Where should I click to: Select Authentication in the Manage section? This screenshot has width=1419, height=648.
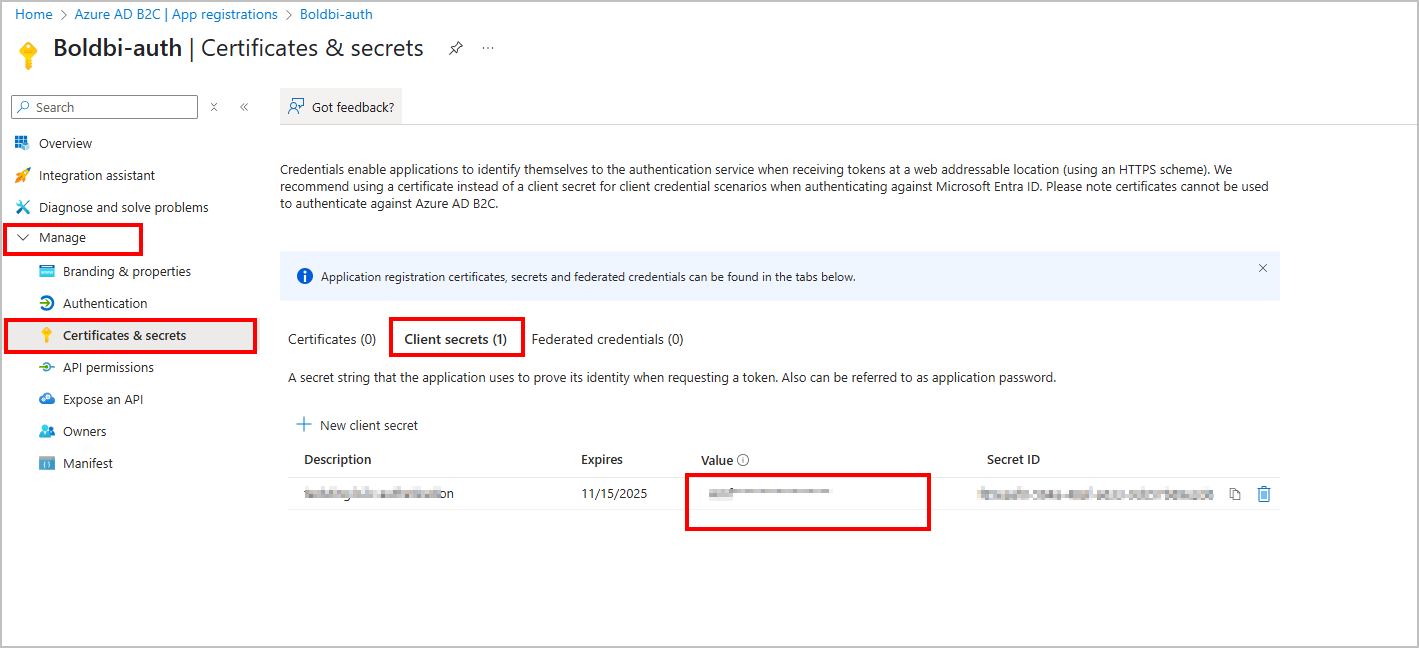point(104,302)
